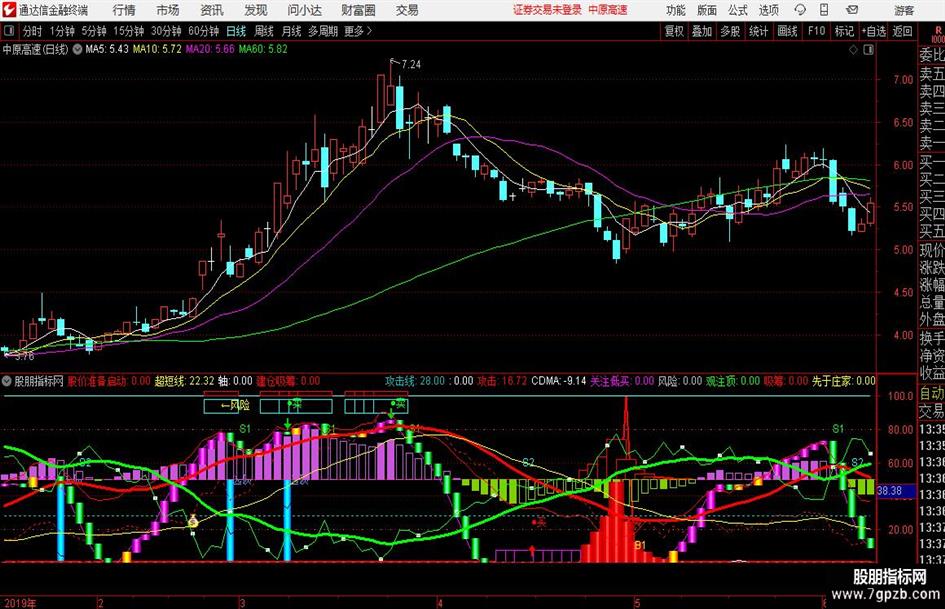945x609 pixels.
Task: Open the 发现 menu
Action: (x=256, y=10)
